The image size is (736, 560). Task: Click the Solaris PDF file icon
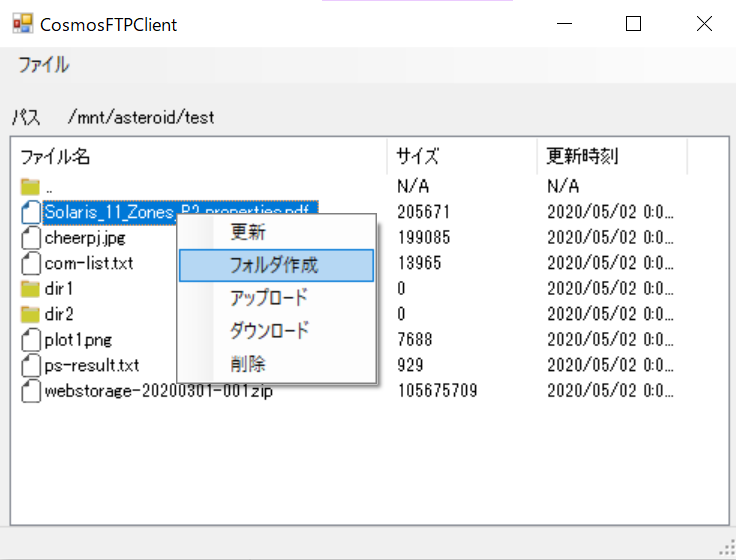coord(30,212)
